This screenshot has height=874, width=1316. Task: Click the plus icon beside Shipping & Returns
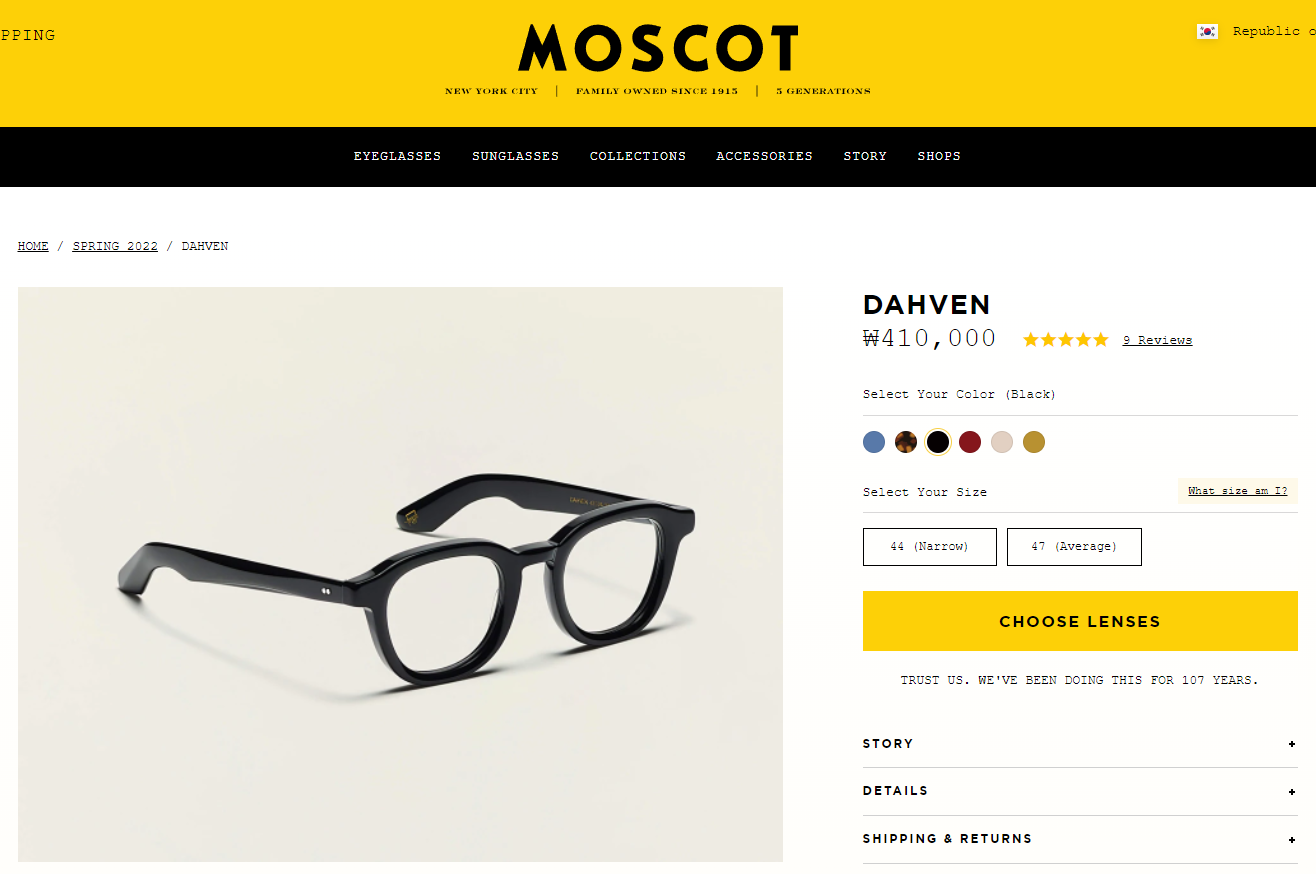1292,840
